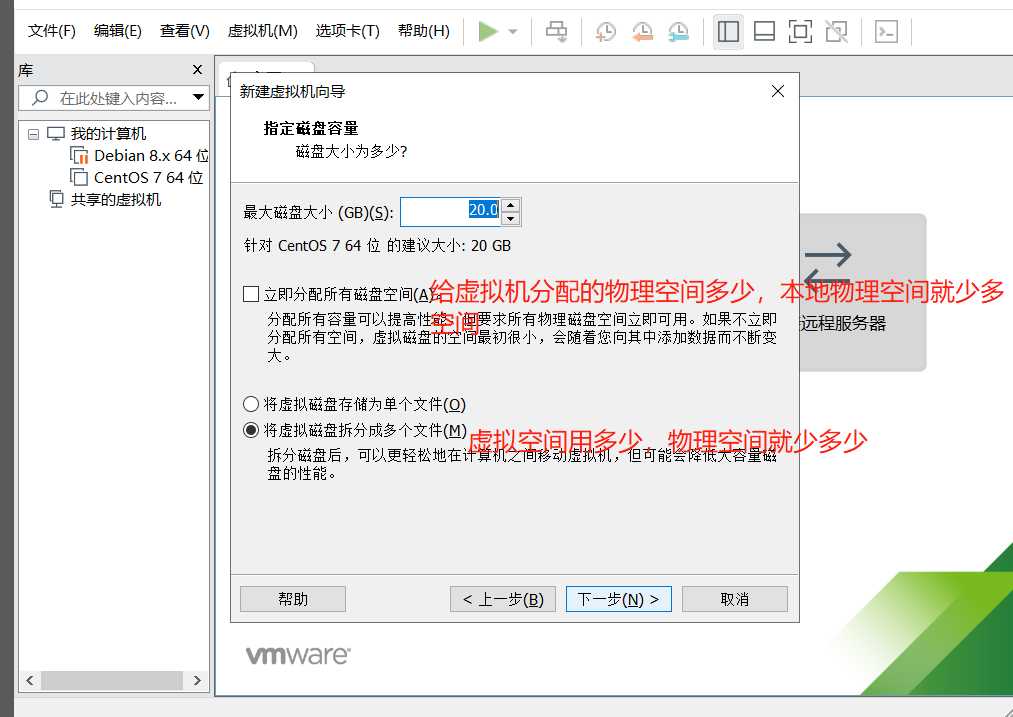Increase disk size with up spinner arrow
This screenshot has height=717, width=1013.
511,205
